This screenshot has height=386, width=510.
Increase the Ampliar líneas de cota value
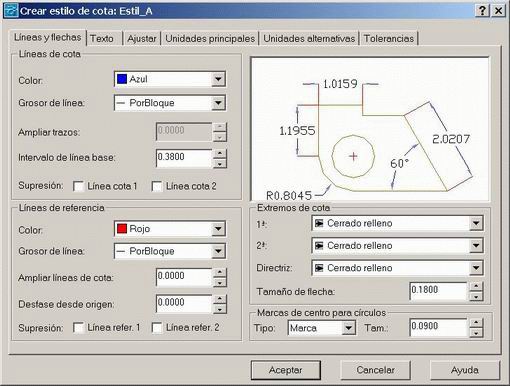point(220,272)
